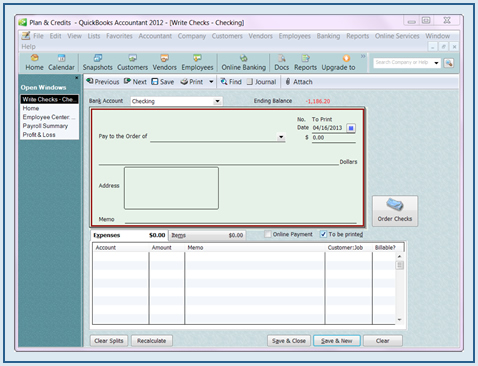Select Home in Open Windows list
This screenshot has width=478, height=366.
[x=49, y=108]
